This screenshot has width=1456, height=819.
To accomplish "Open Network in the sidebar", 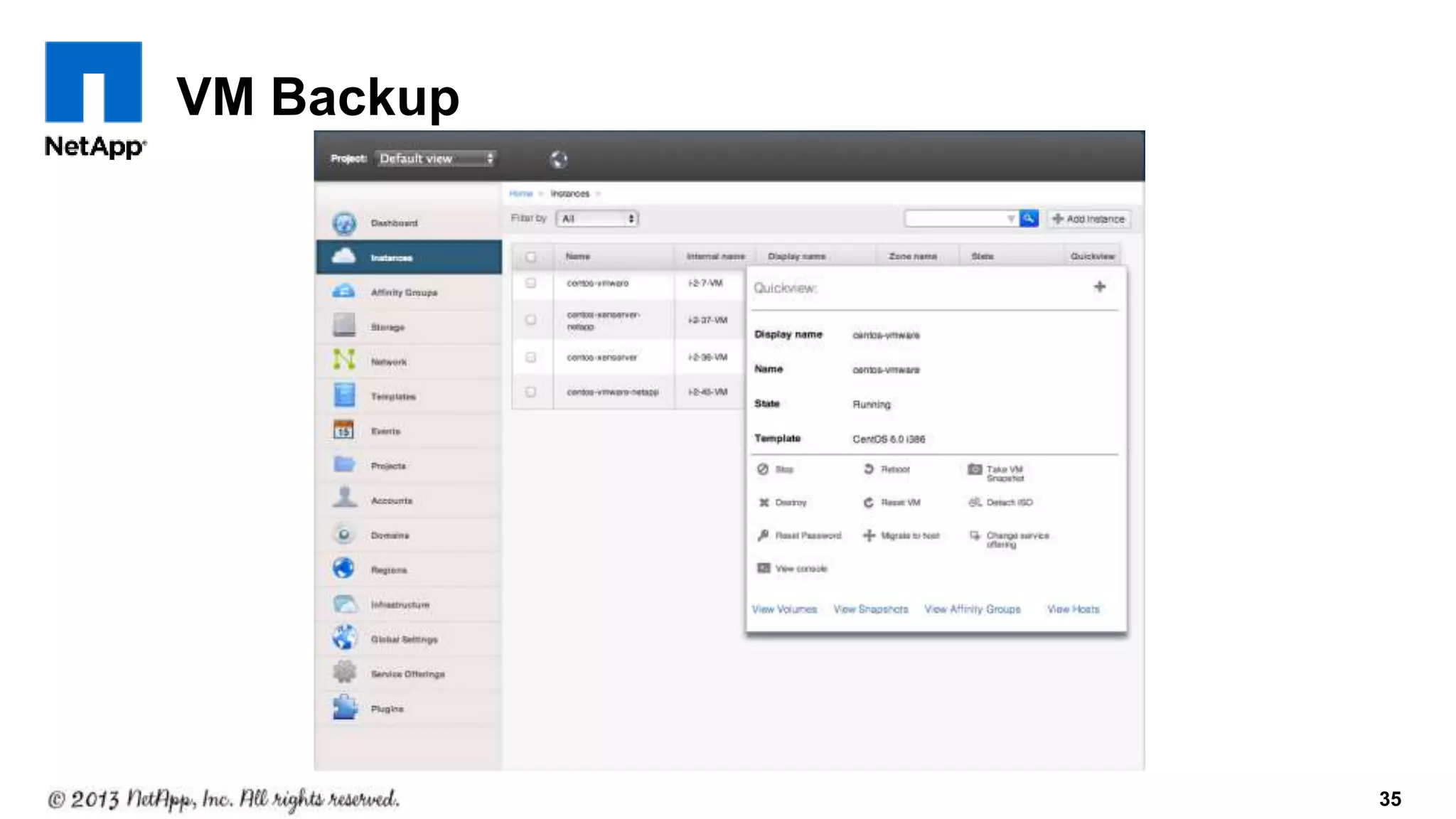I will pyautogui.click(x=409, y=361).
